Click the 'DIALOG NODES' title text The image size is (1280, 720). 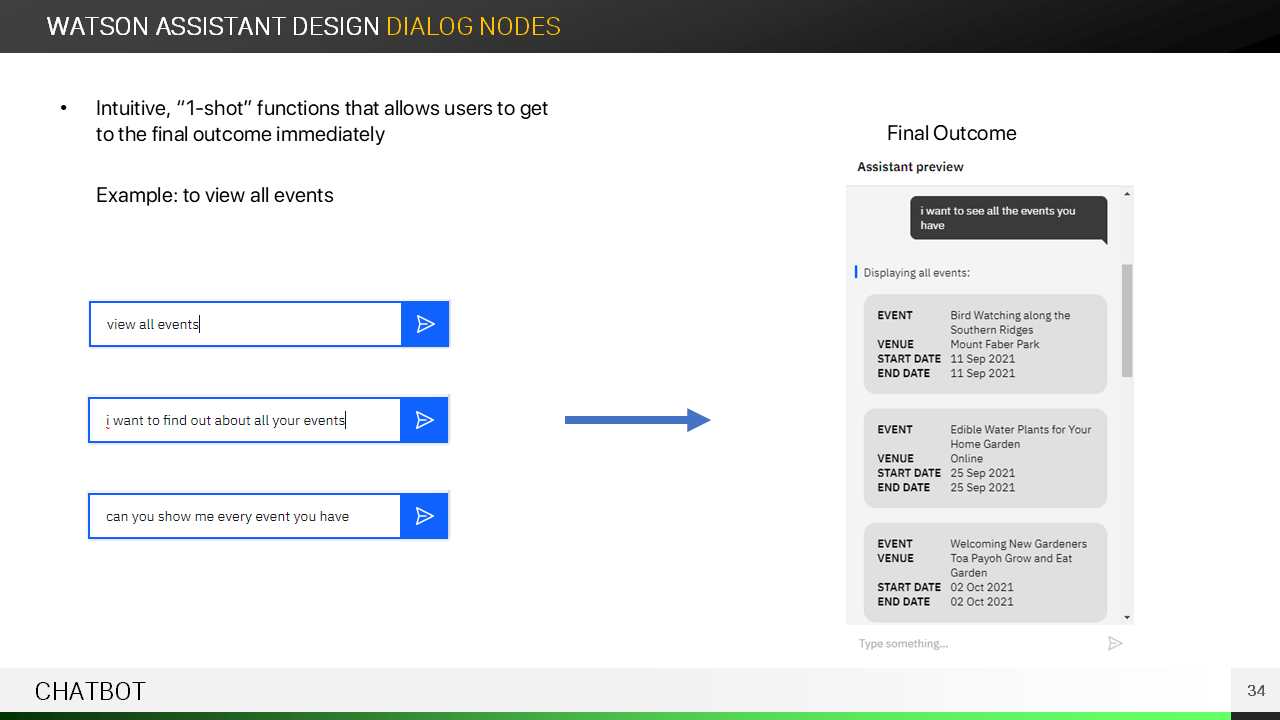coord(473,26)
